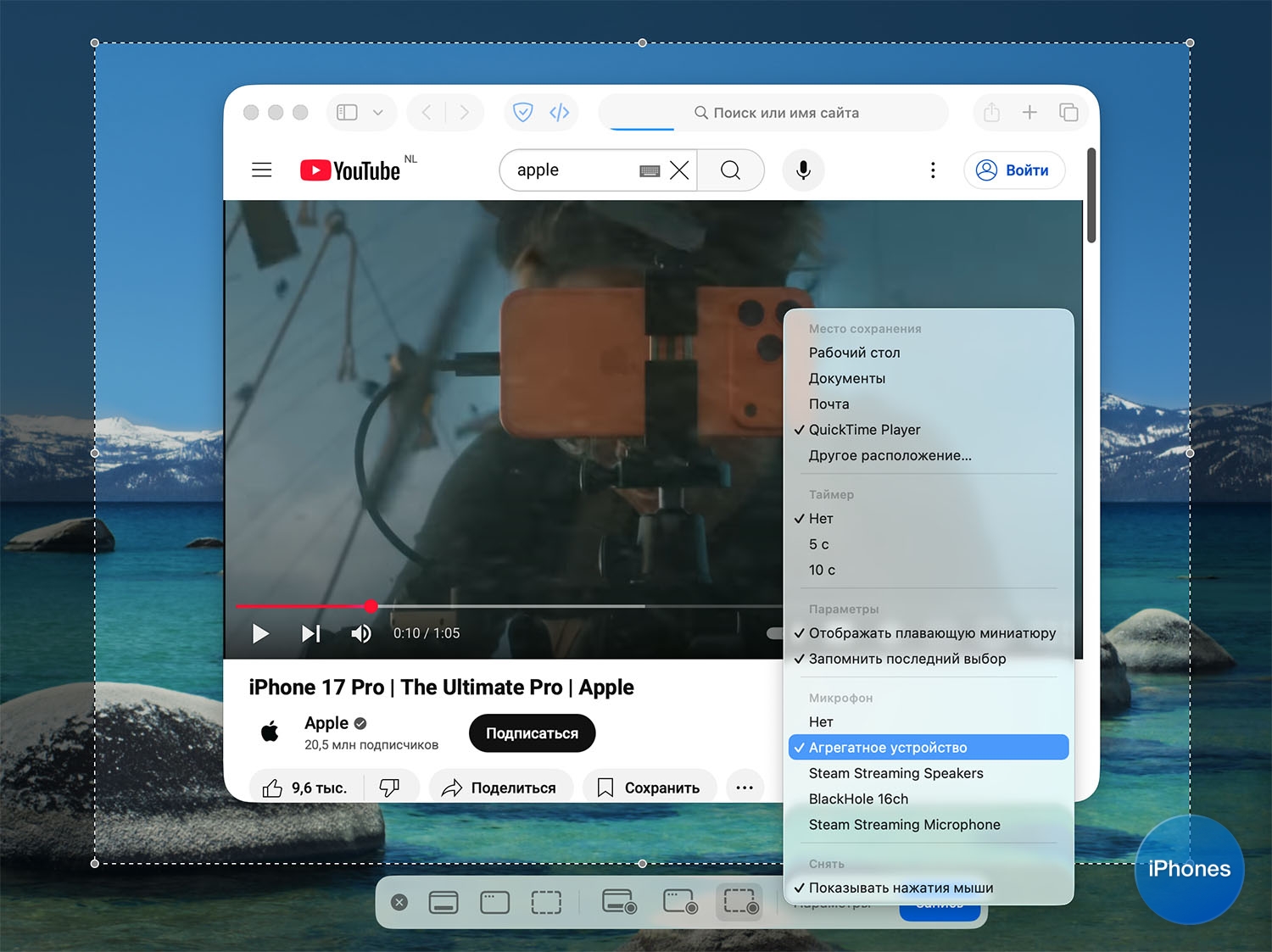Select the capture selected window icon

pyautogui.click(x=494, y=903)
